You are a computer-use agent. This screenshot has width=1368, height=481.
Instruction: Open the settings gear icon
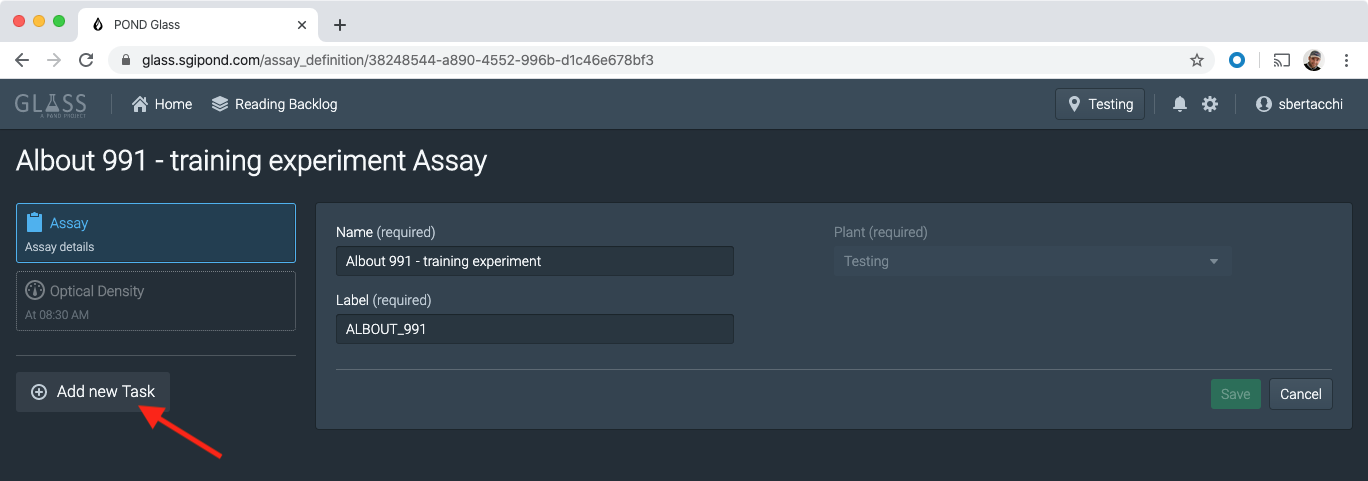pyautogui.click(x=1210, y=104)
